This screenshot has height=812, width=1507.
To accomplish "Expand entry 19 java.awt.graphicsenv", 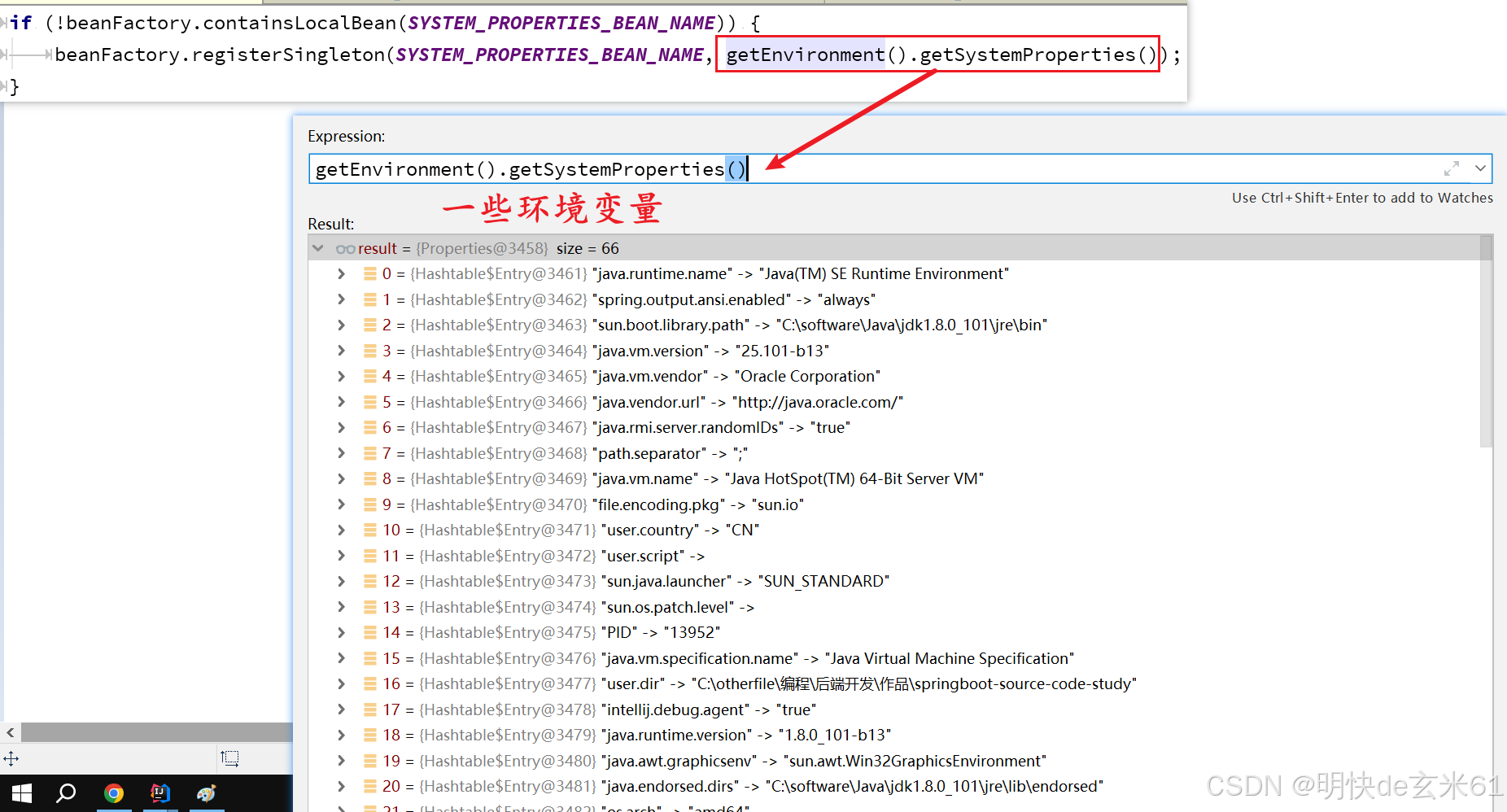I will click(342, 761).
